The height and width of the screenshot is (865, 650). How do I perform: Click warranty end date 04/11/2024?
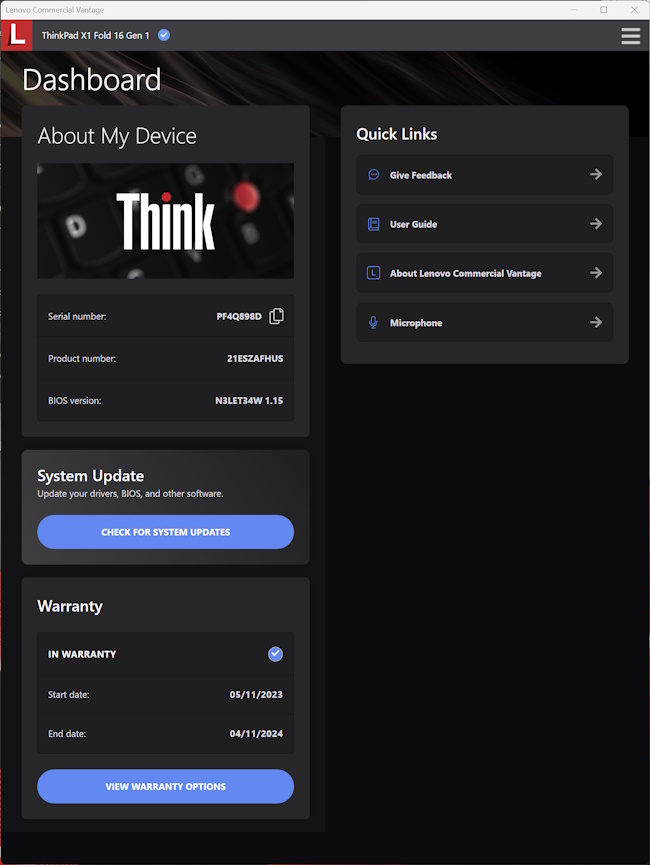pos(256,734)
